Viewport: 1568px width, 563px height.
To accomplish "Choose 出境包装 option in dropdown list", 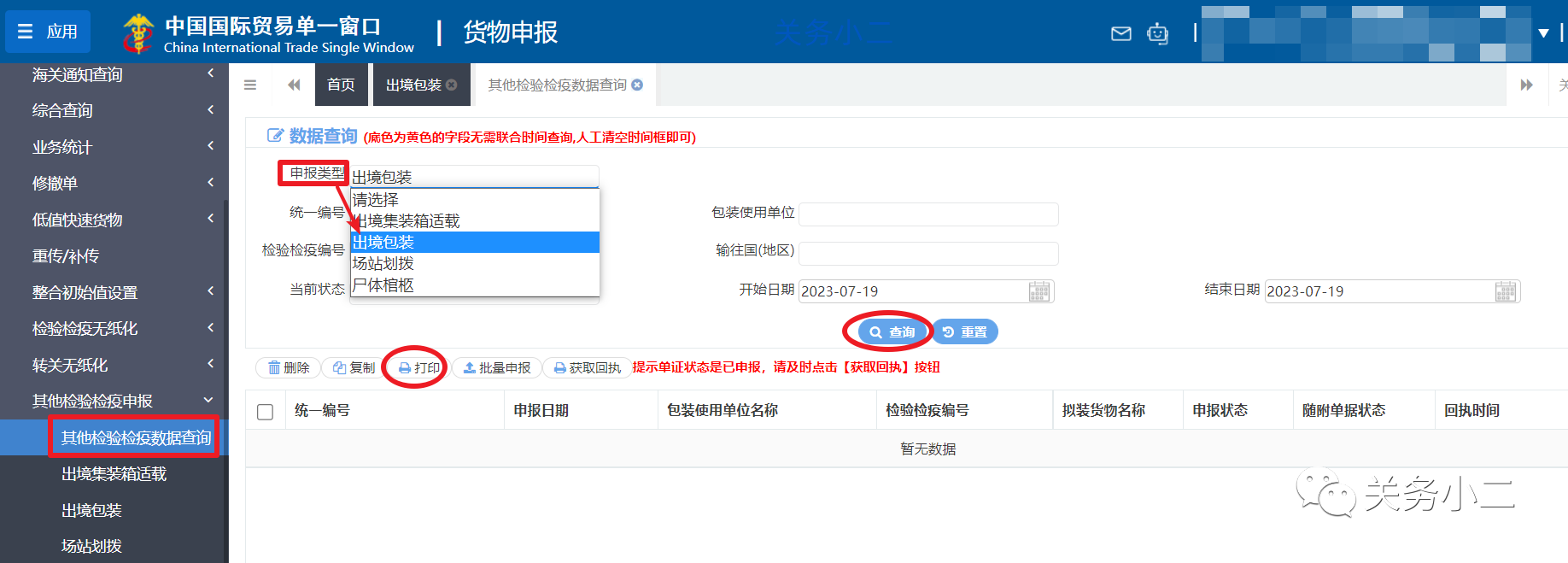I will (x=475, y=242).
